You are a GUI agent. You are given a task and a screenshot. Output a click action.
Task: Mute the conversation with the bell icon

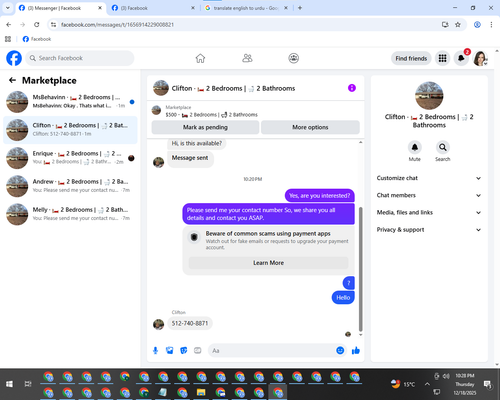coord(415,147)
